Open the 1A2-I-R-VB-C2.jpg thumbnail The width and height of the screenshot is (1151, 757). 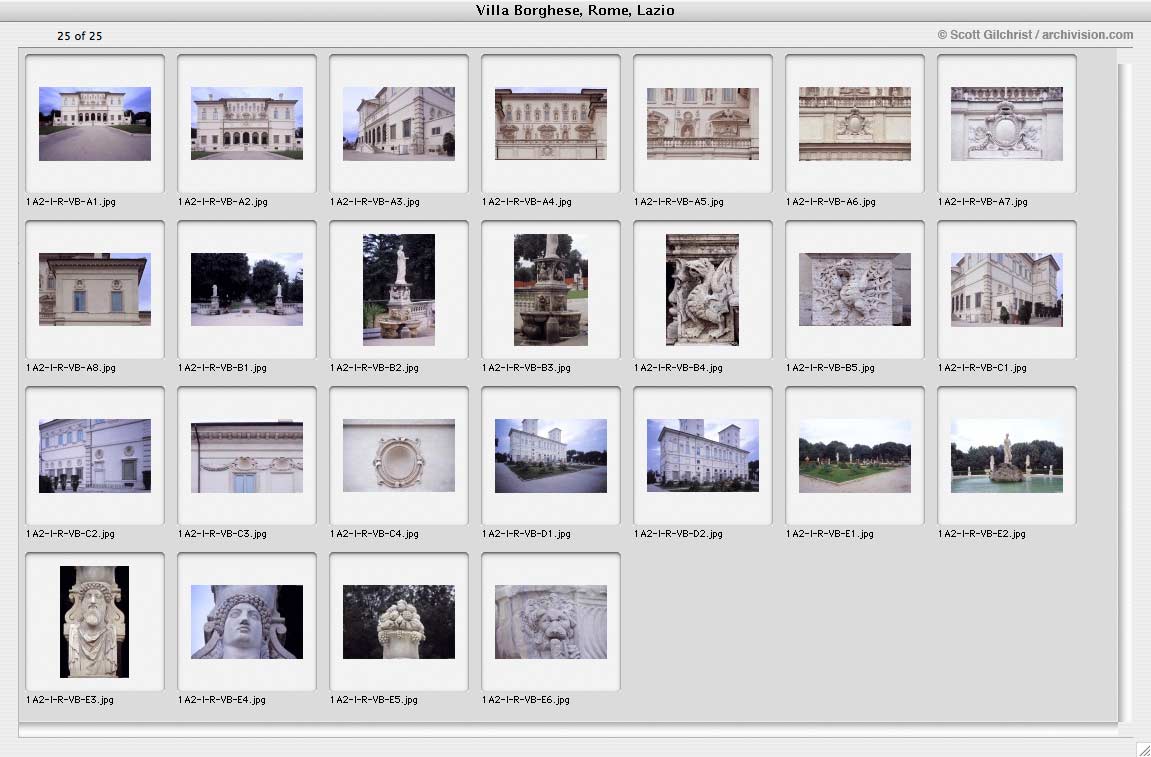(x=95, y=455)
